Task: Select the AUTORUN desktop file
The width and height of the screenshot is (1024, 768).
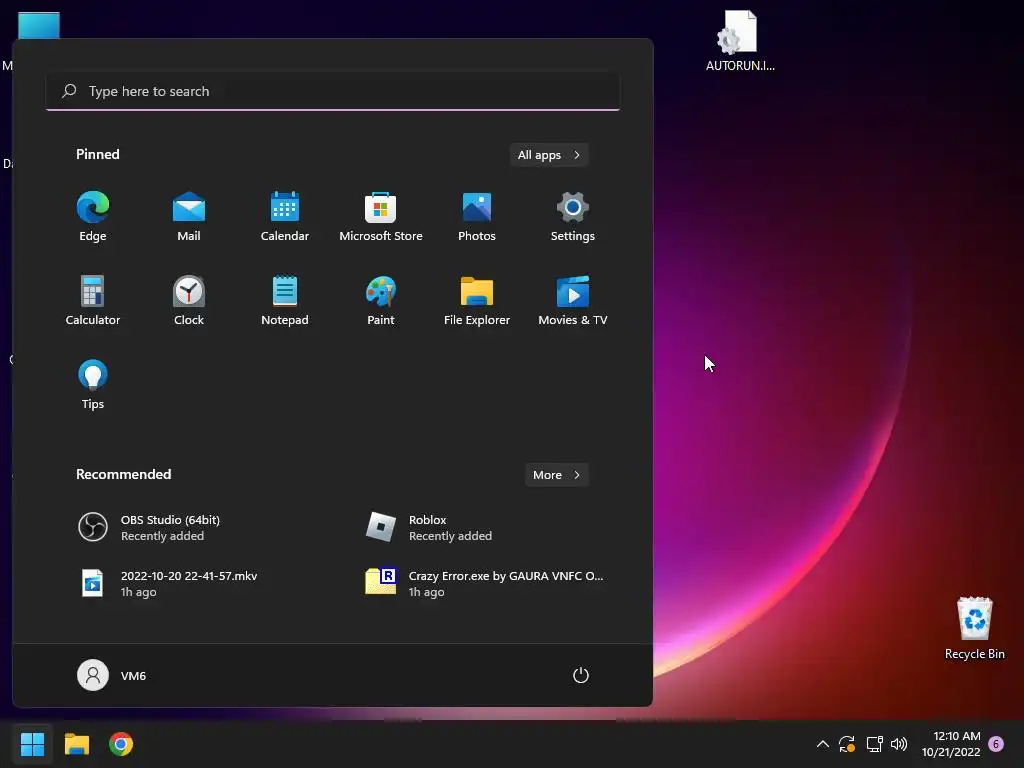Action: [740, 40]
